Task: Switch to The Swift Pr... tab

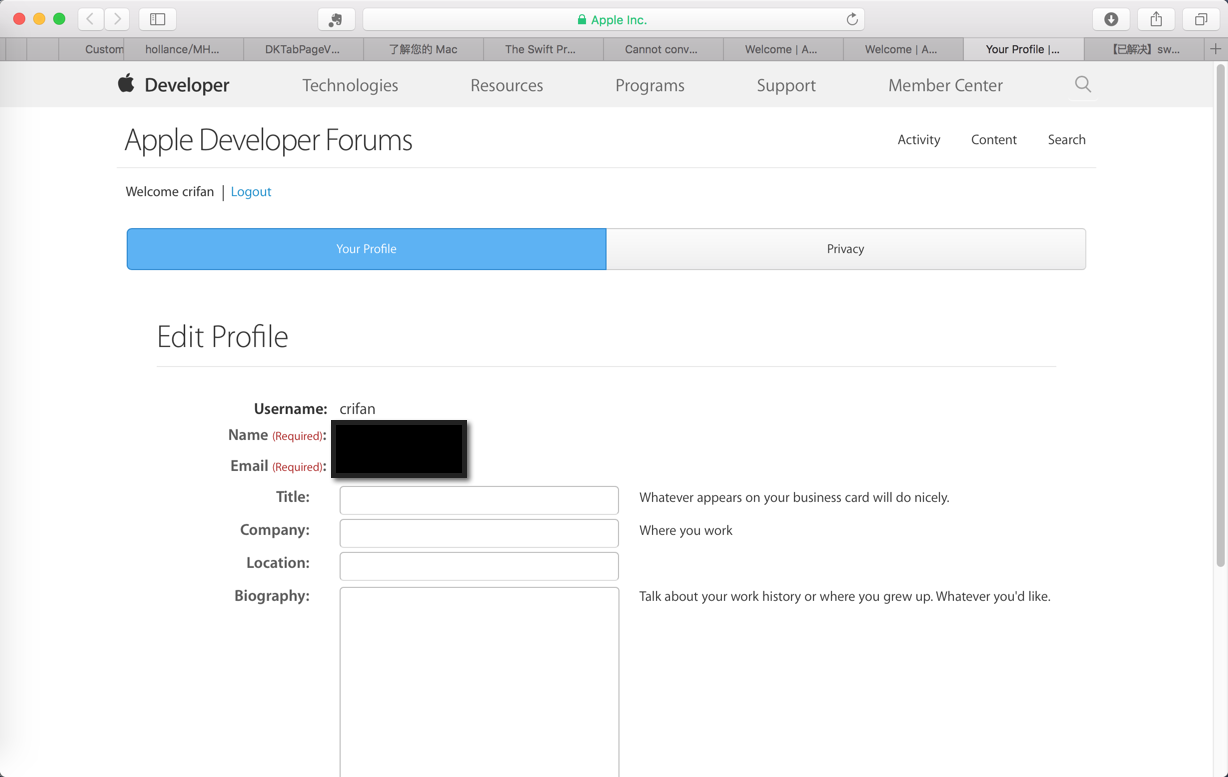Action: (541, 49)
